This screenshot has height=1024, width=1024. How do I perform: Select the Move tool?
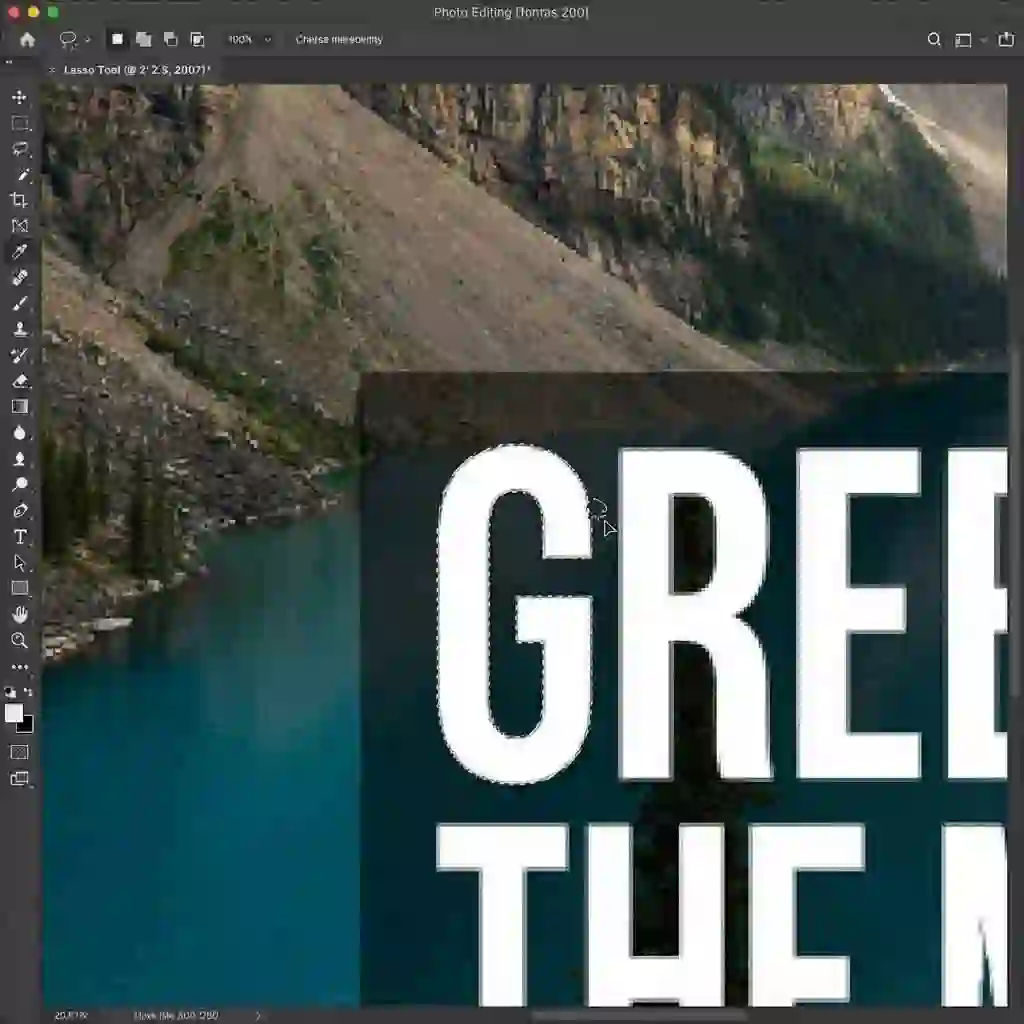pos(20,97)
